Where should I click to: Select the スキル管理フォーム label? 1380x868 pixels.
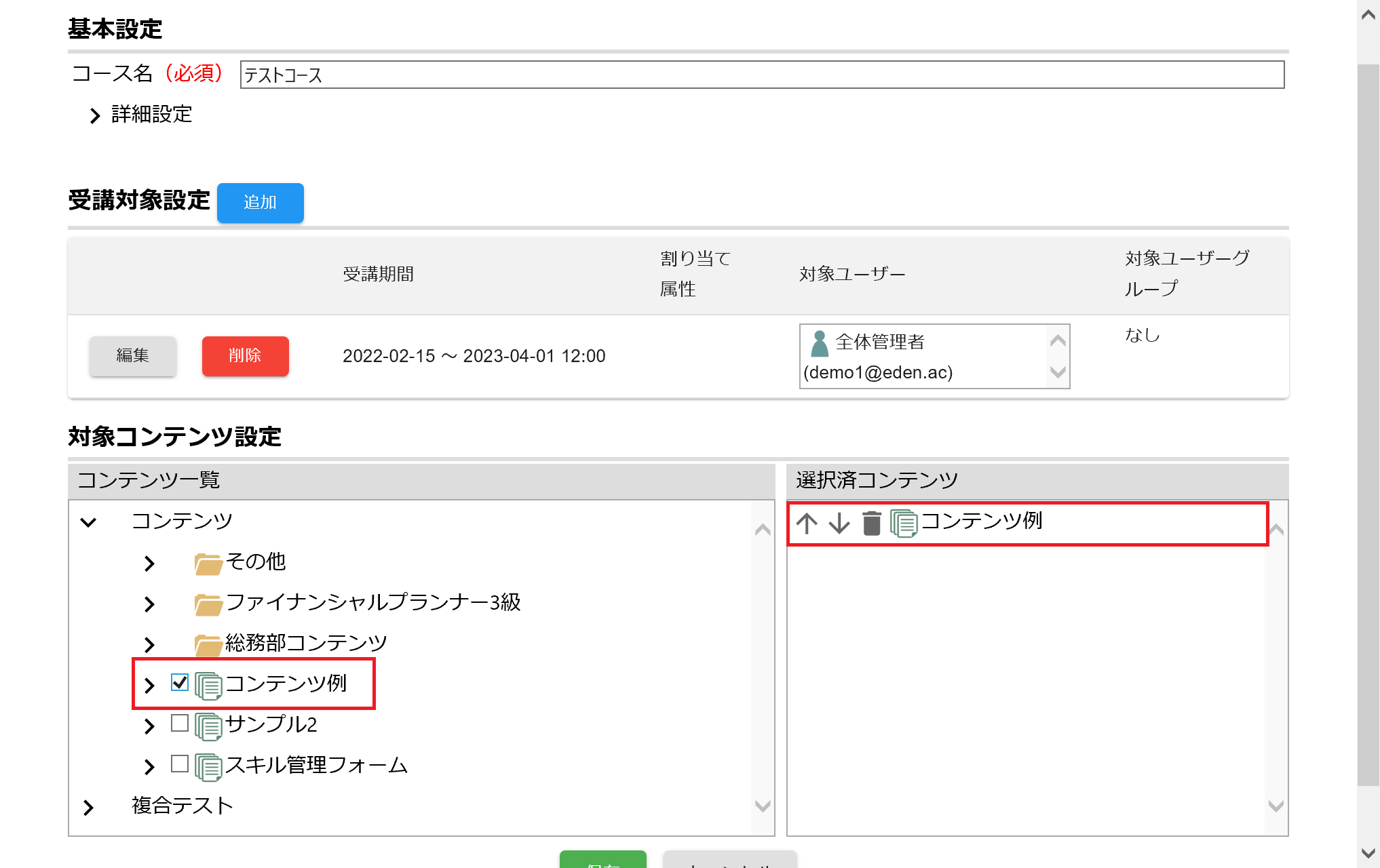pos(316,765)
